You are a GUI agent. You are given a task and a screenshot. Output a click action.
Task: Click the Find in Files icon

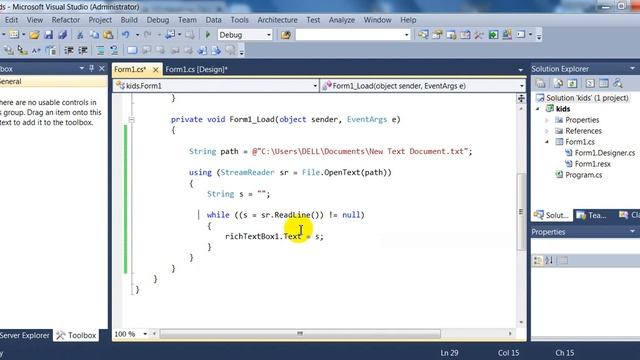tap(286, 35)
